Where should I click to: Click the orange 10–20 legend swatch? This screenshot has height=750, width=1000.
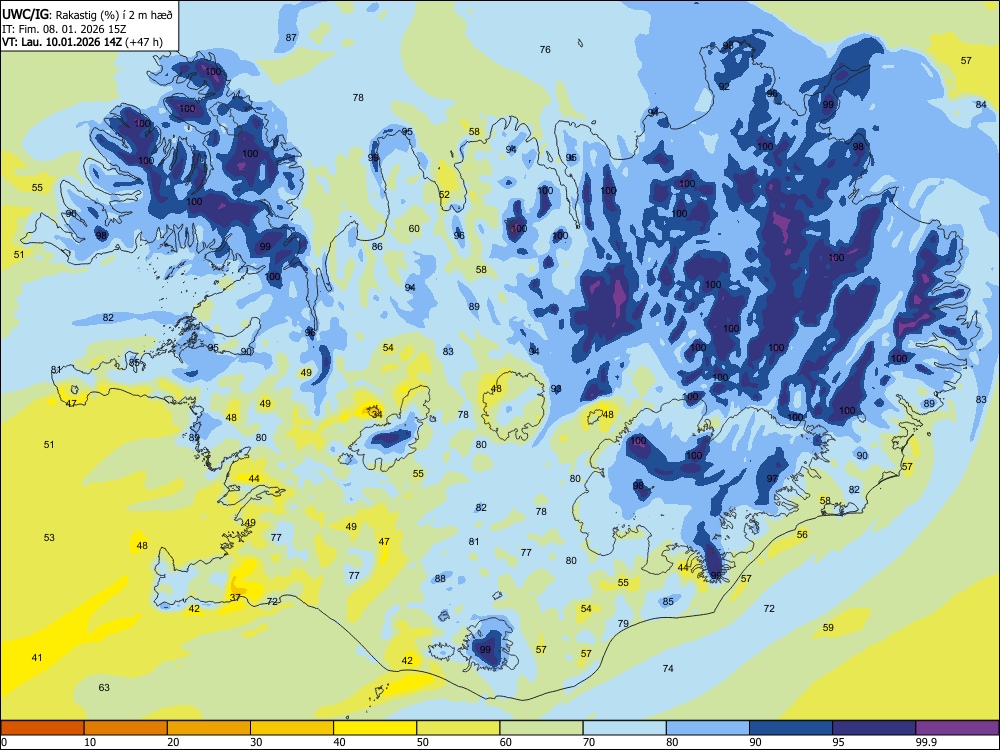pos(126,728)
